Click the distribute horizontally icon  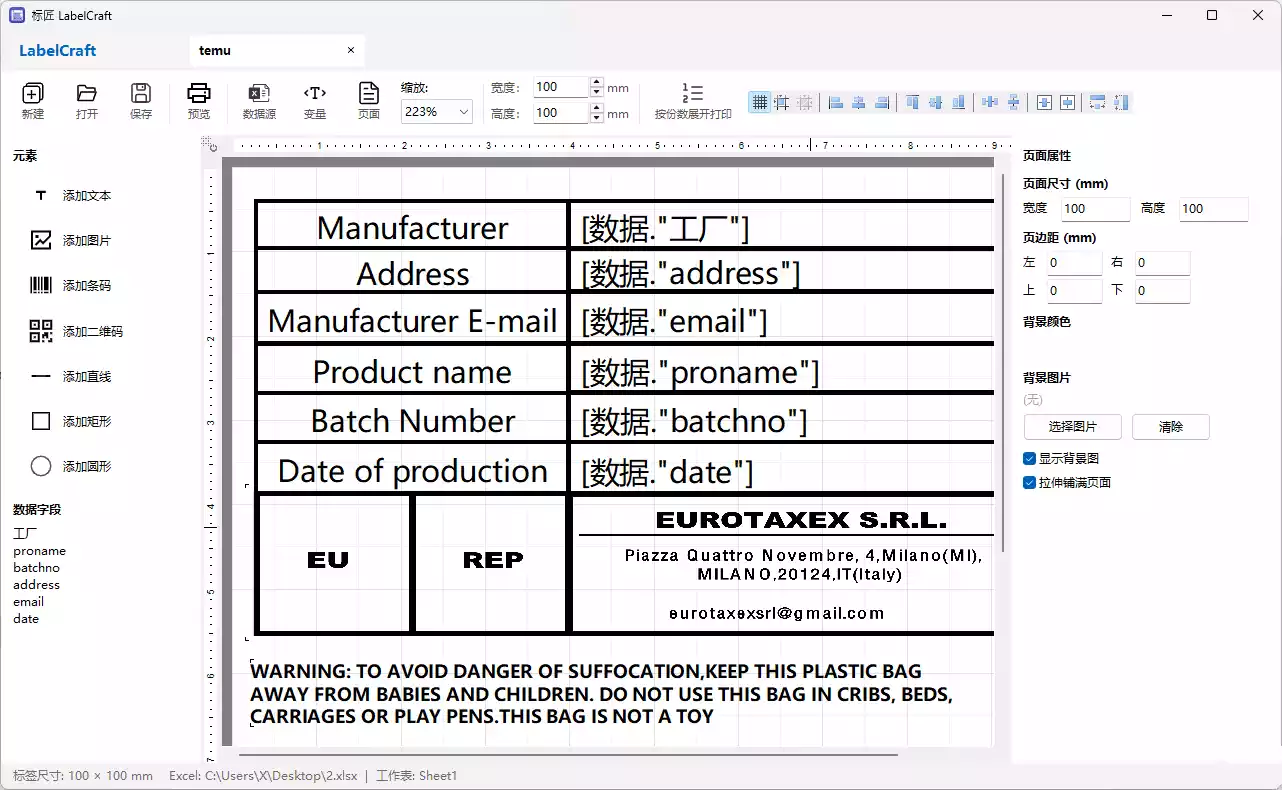coord(990,102)
